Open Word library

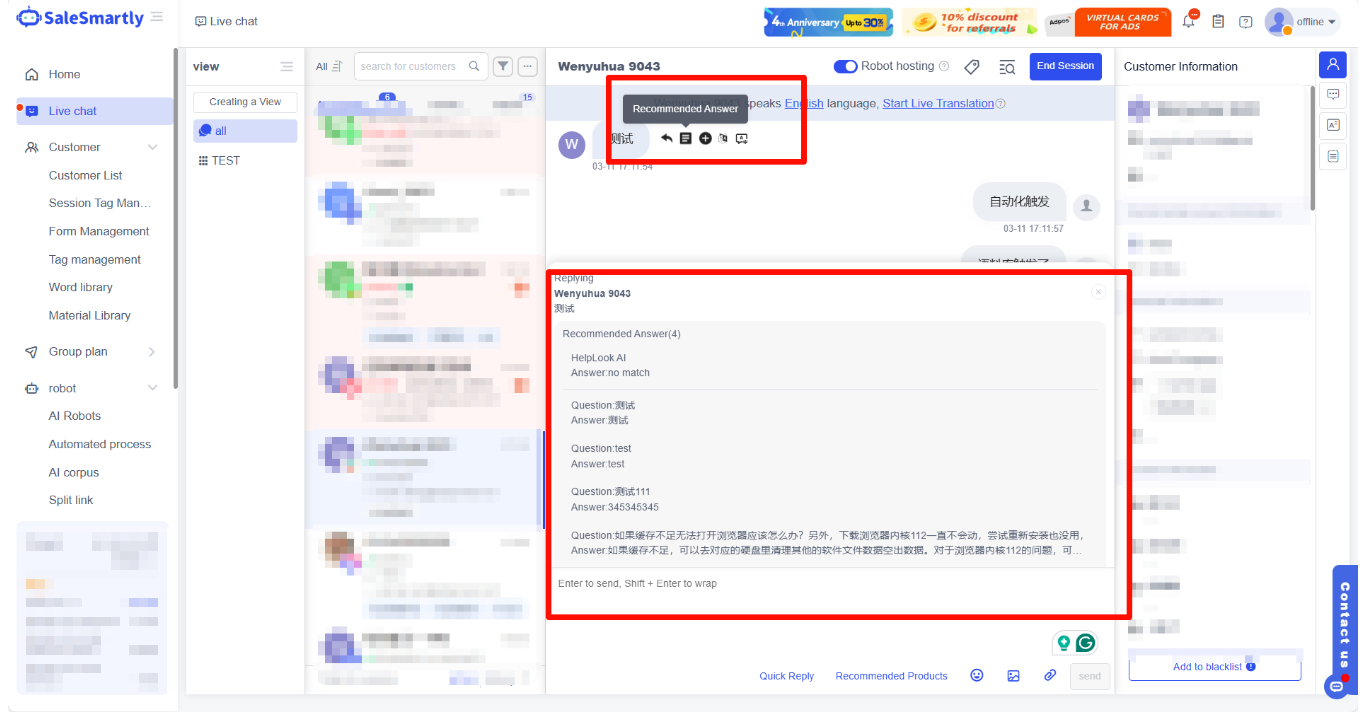pyautogui.click(x=81, y=287)
